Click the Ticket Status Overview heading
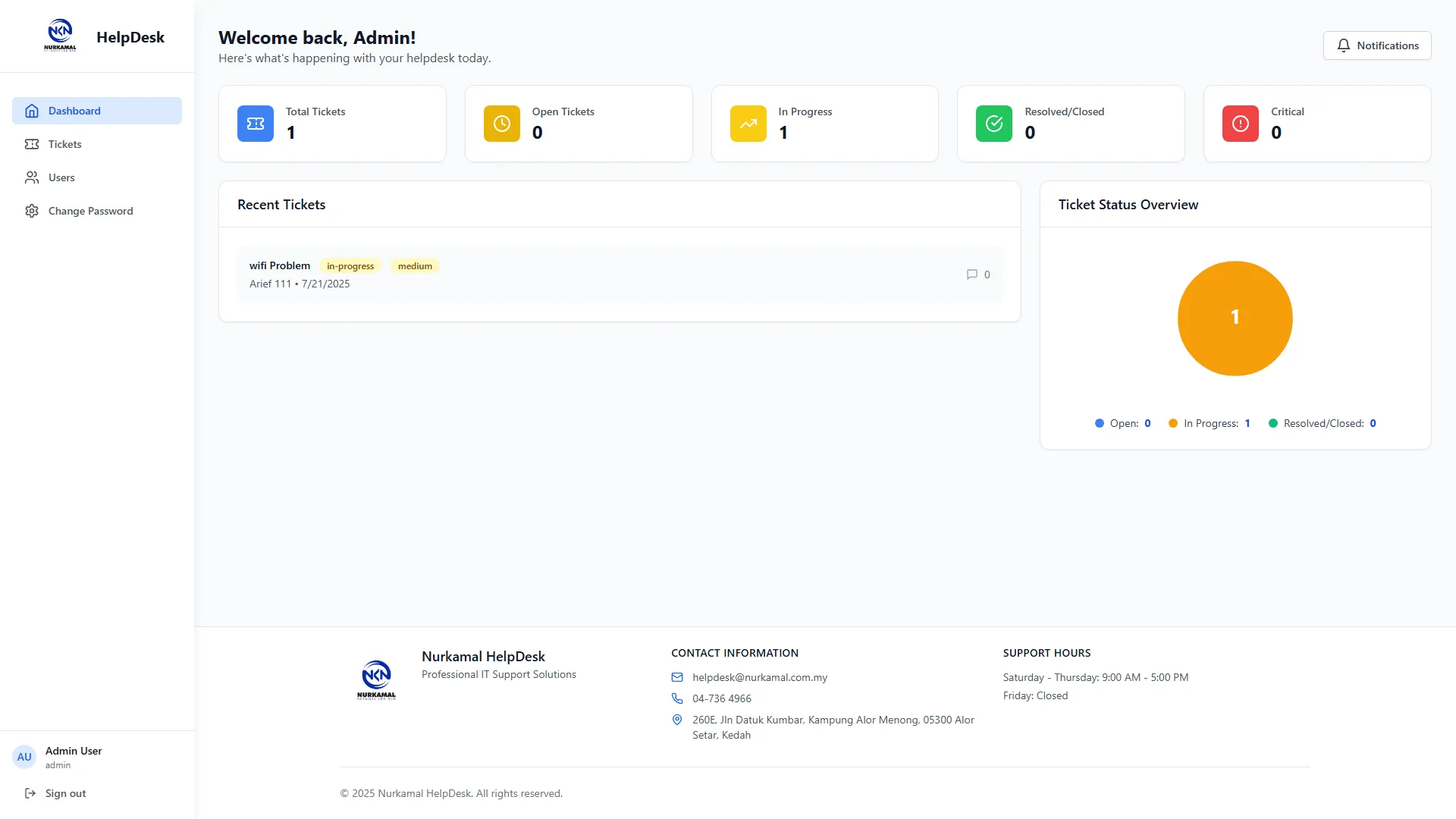 coord(1128,205)
